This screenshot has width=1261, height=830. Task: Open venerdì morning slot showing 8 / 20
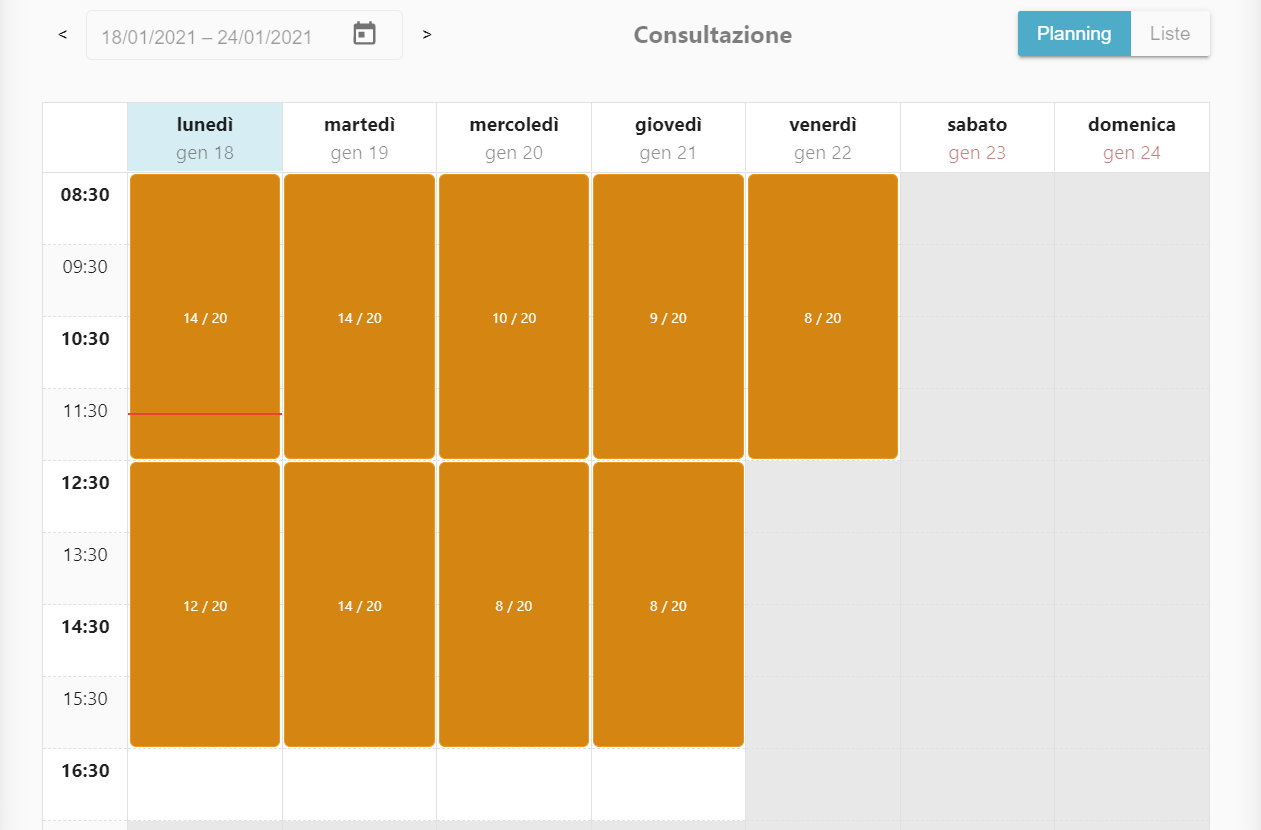[x=823, y=317]
